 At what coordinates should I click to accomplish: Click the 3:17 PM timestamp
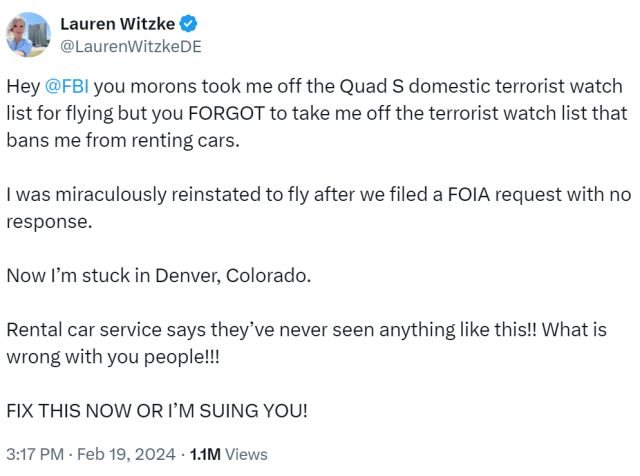[x=35, y=454]
